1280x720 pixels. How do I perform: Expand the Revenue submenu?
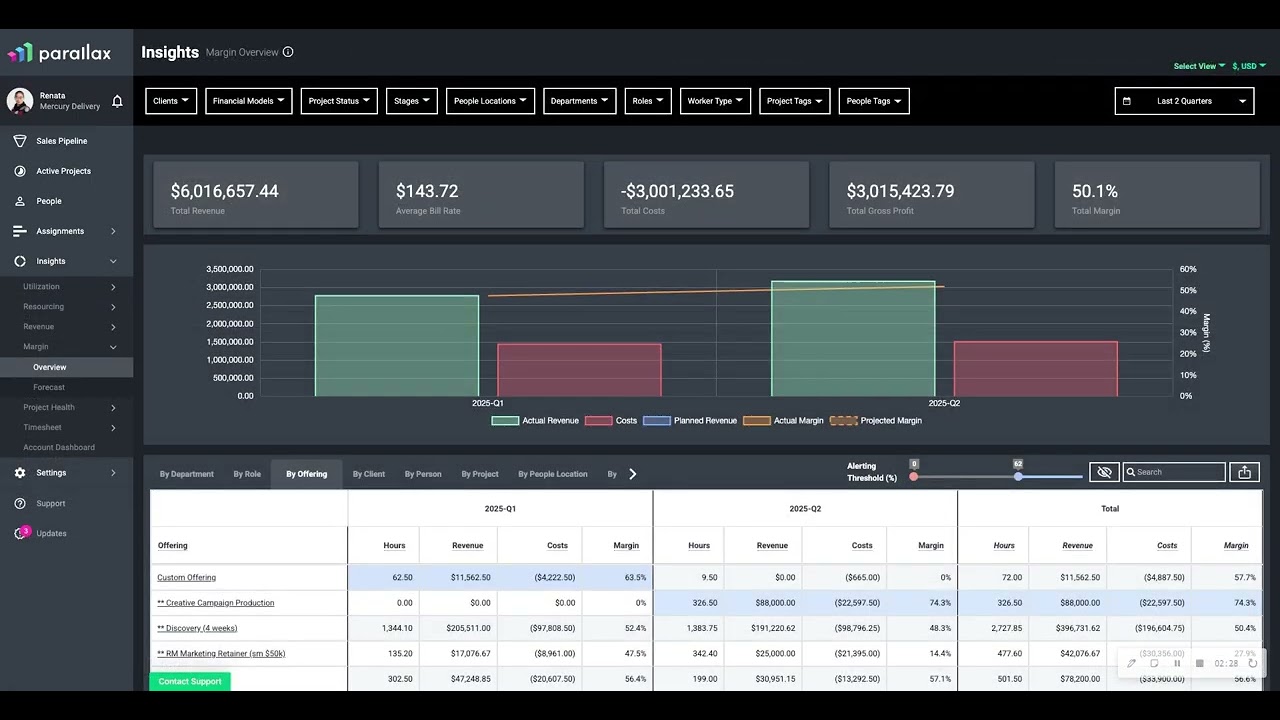tap(66, 327)
